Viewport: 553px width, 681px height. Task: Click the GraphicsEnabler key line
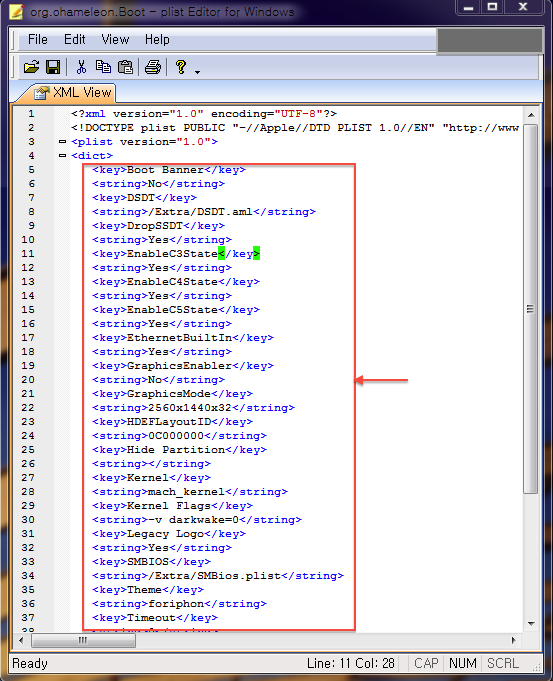point(183,366)
